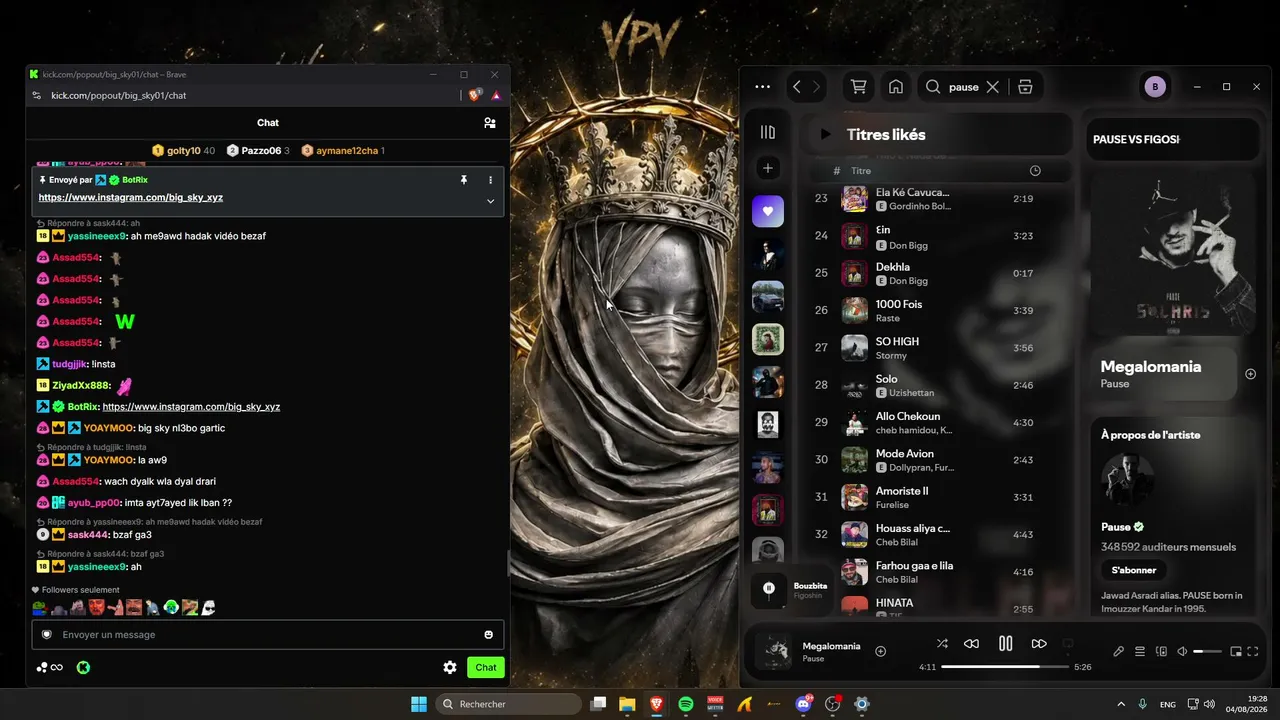1280x720 pixels.
Task: Open the shopping cart icon
Action: [x=859, y=87]
